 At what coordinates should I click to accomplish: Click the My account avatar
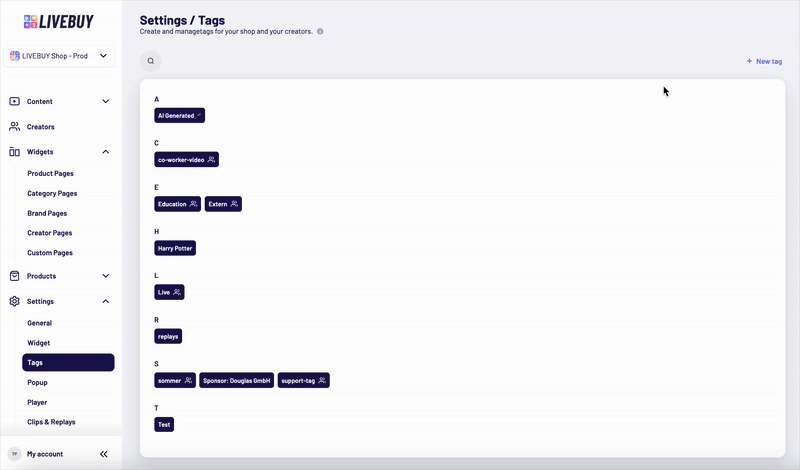(x=14, y=454)
